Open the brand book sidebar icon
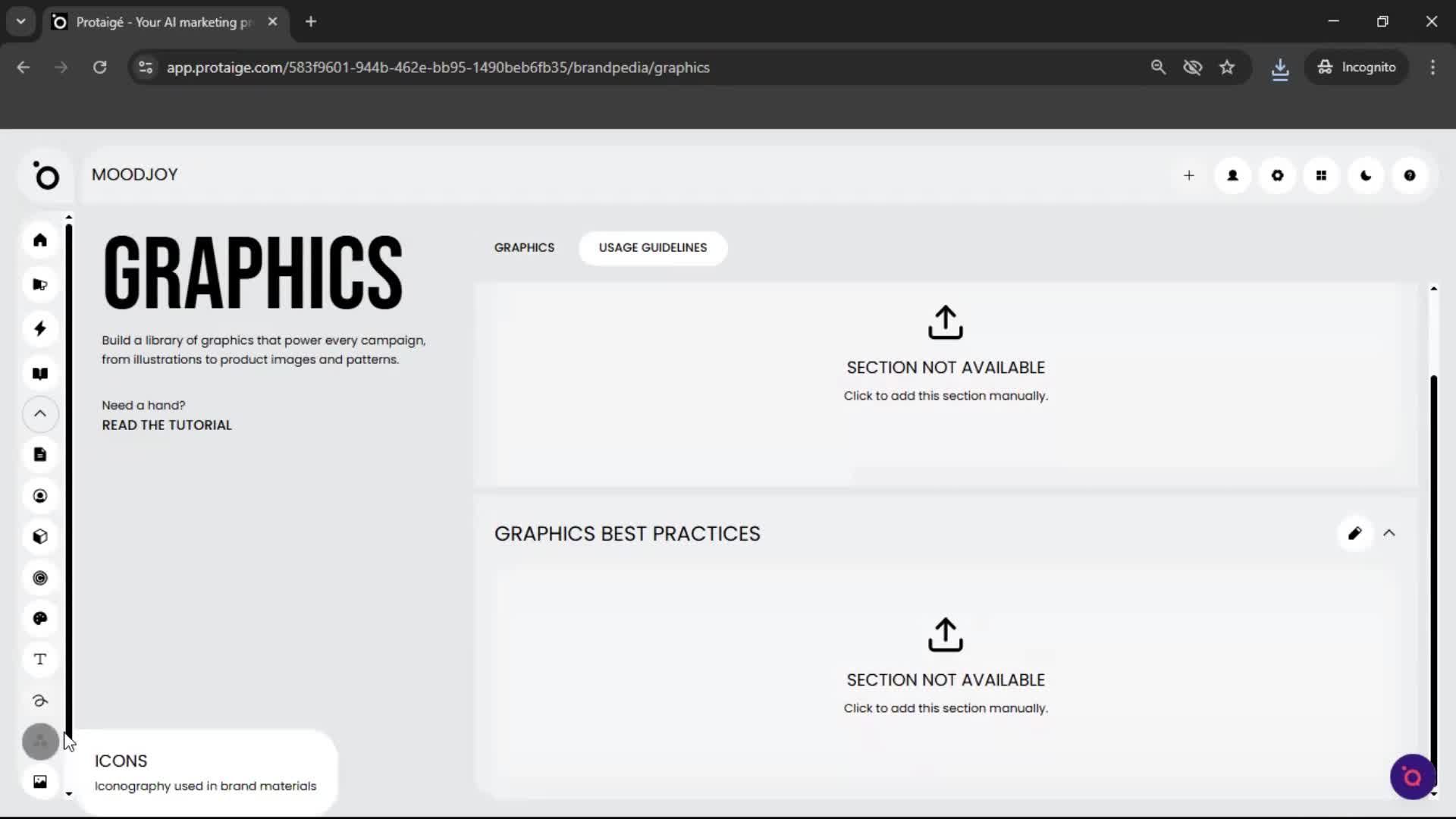Viewport: 1456px width, 819px height. (x=39, y=373)
